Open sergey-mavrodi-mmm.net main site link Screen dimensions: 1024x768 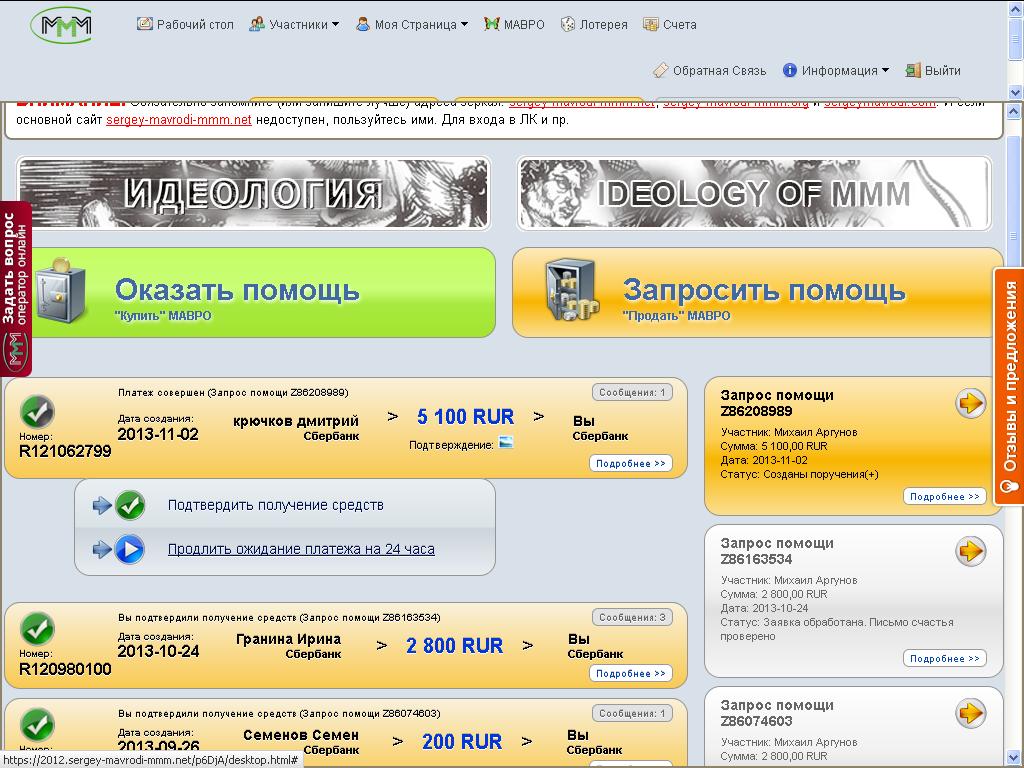[x=178, y=120]
